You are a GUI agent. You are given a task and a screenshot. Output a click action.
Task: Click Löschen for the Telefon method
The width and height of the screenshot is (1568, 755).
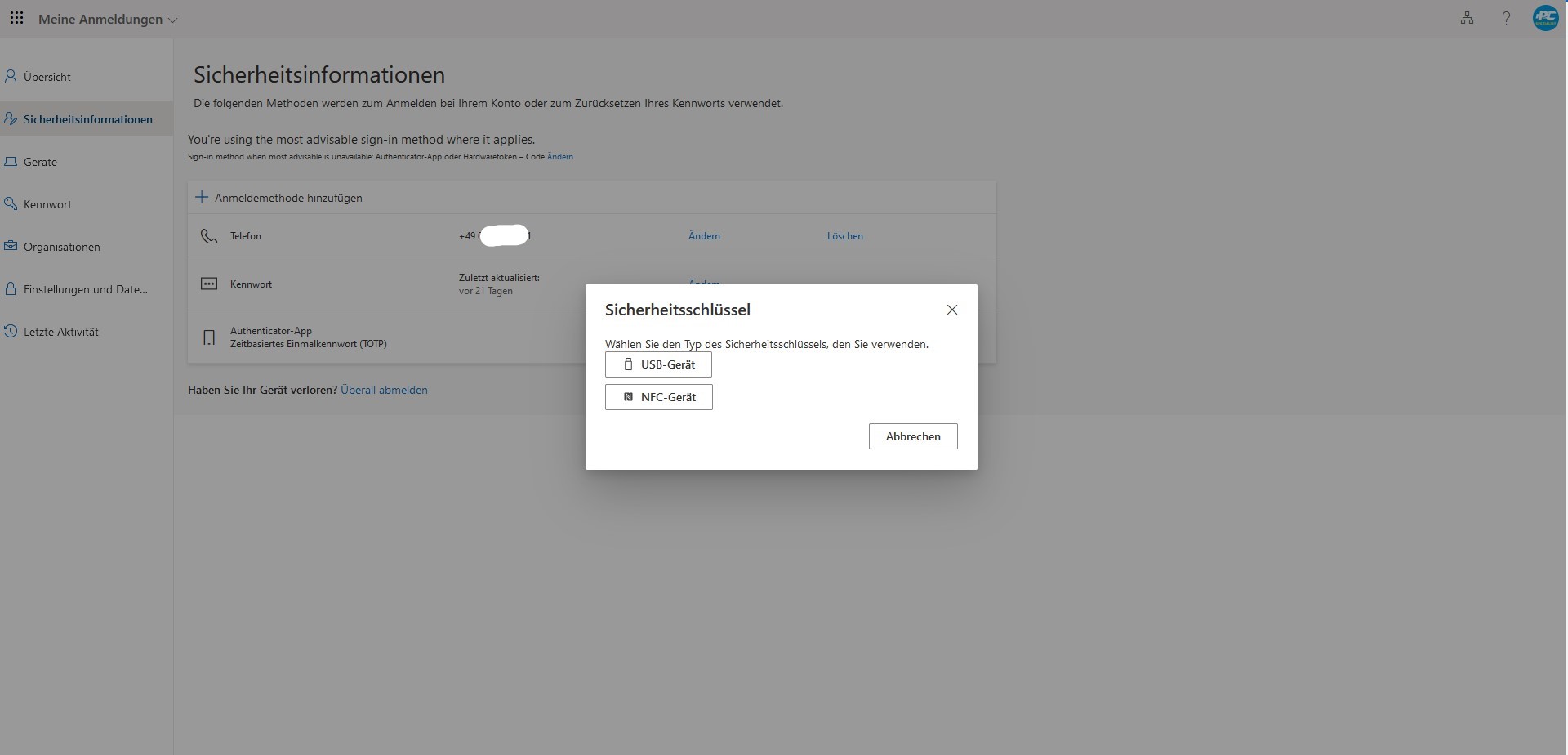click(x=844, y=236)
